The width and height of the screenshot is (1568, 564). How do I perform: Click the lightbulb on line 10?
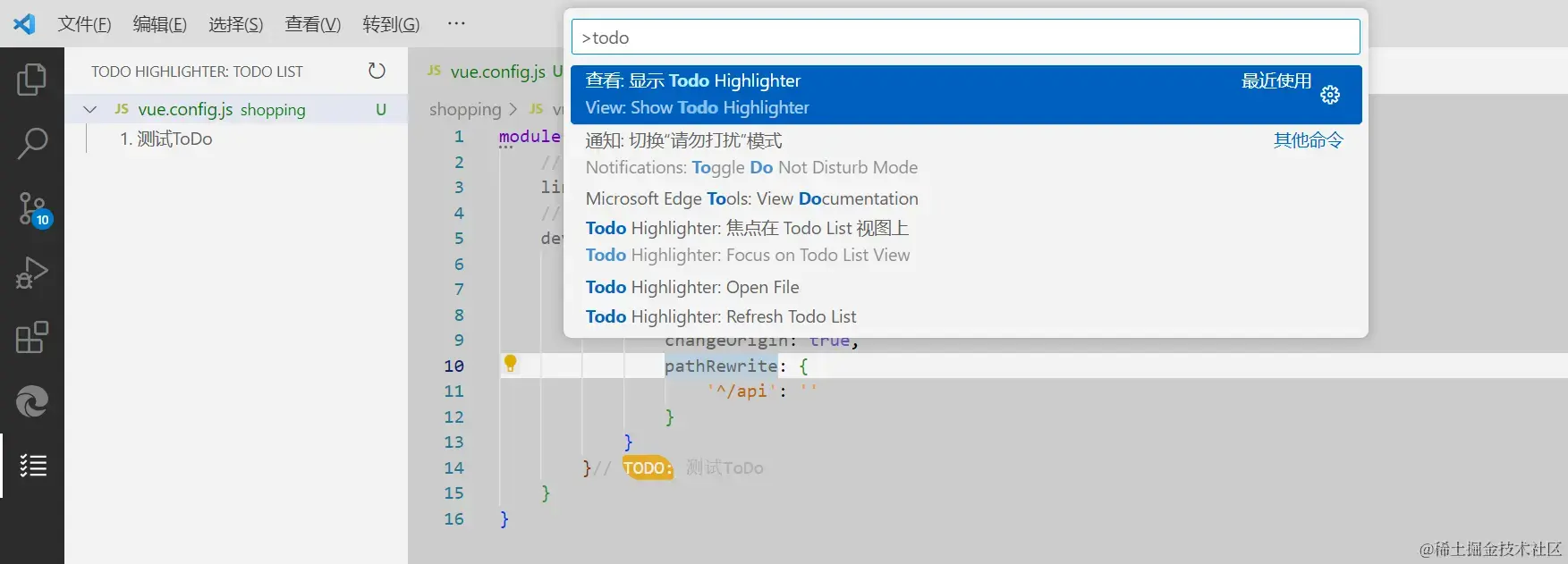pyautogui.click(x=510, y=363)
